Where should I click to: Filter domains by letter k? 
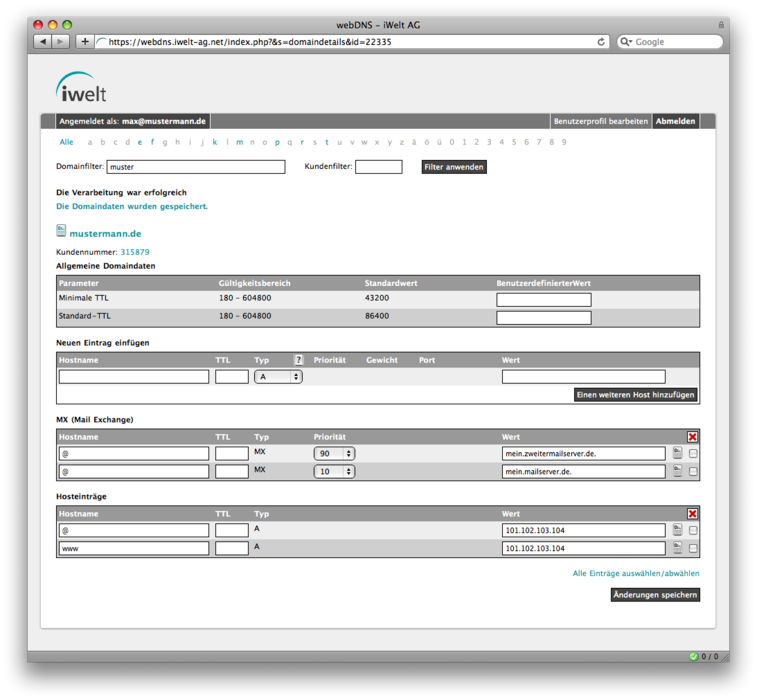[214, 142]
